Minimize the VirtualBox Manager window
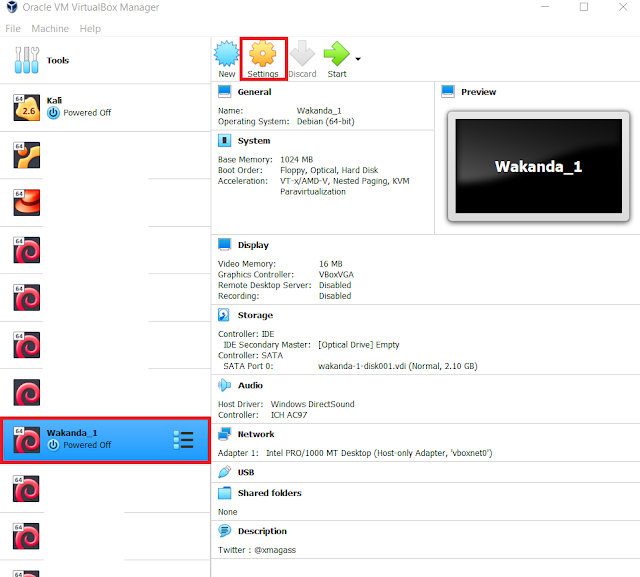This screenshot has width=640, height=577. (545, 7)
